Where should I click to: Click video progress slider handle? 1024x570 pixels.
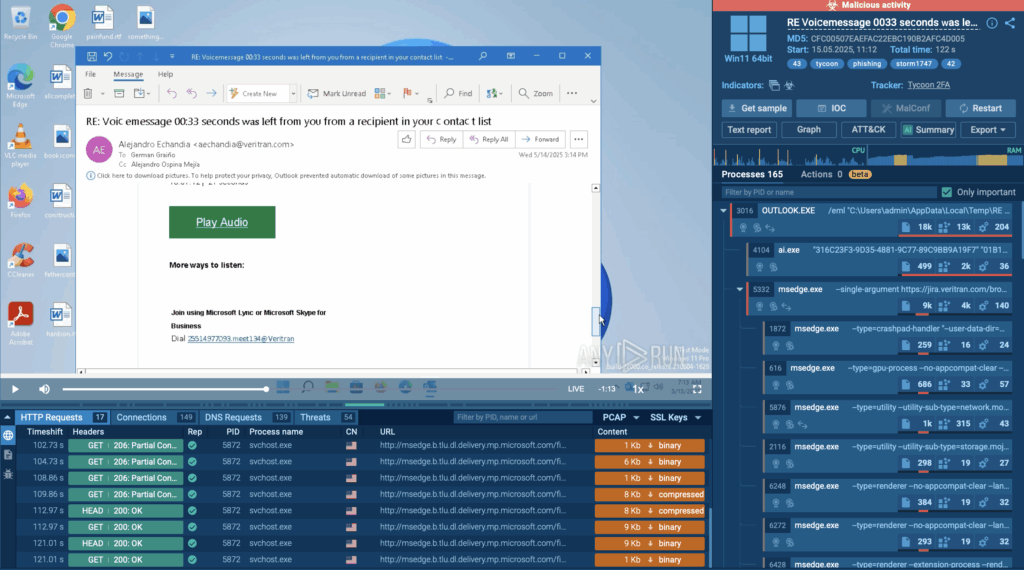point(266,389)
